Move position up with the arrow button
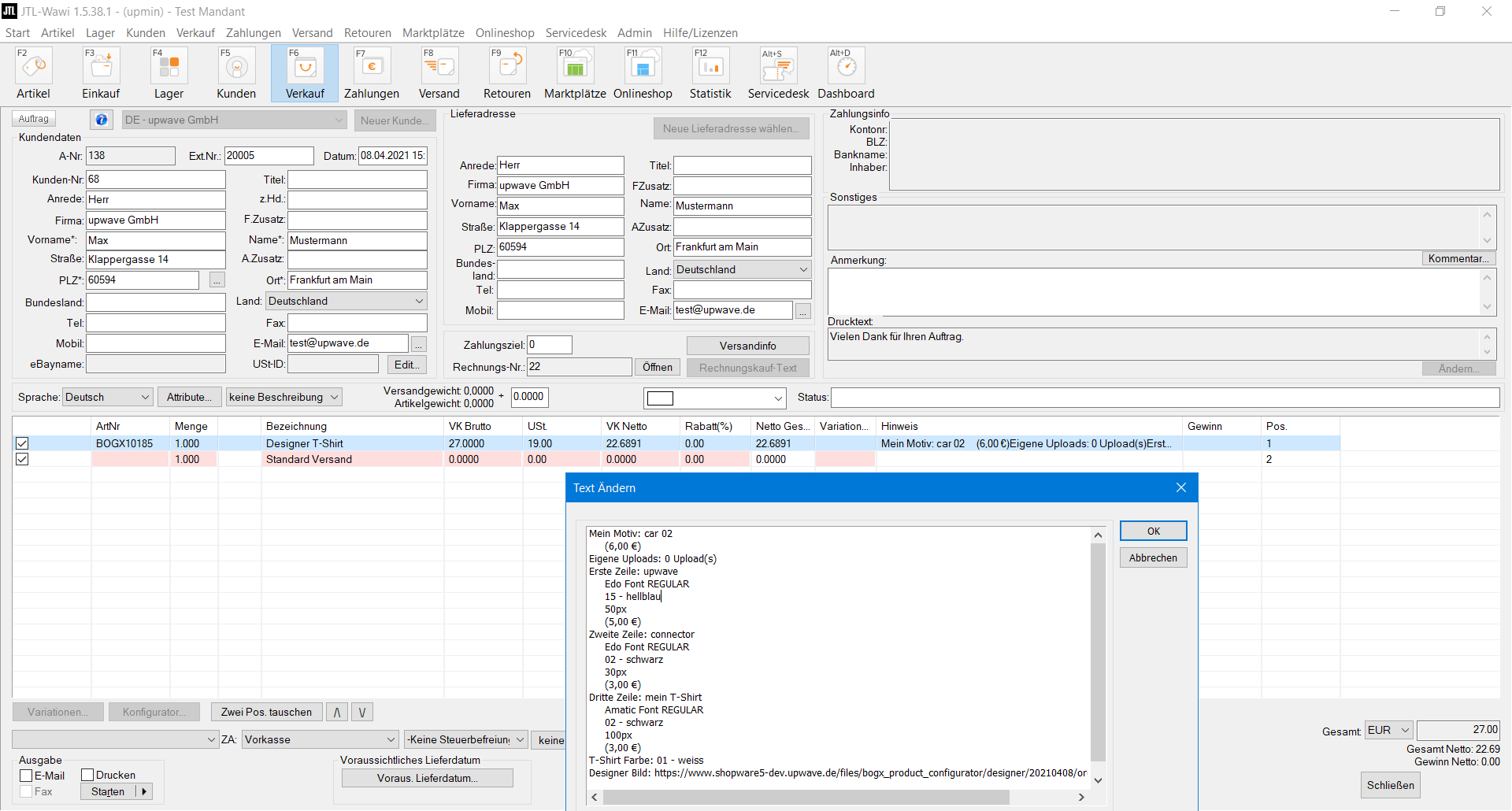 pyautogui.click(x=337, y=712)
